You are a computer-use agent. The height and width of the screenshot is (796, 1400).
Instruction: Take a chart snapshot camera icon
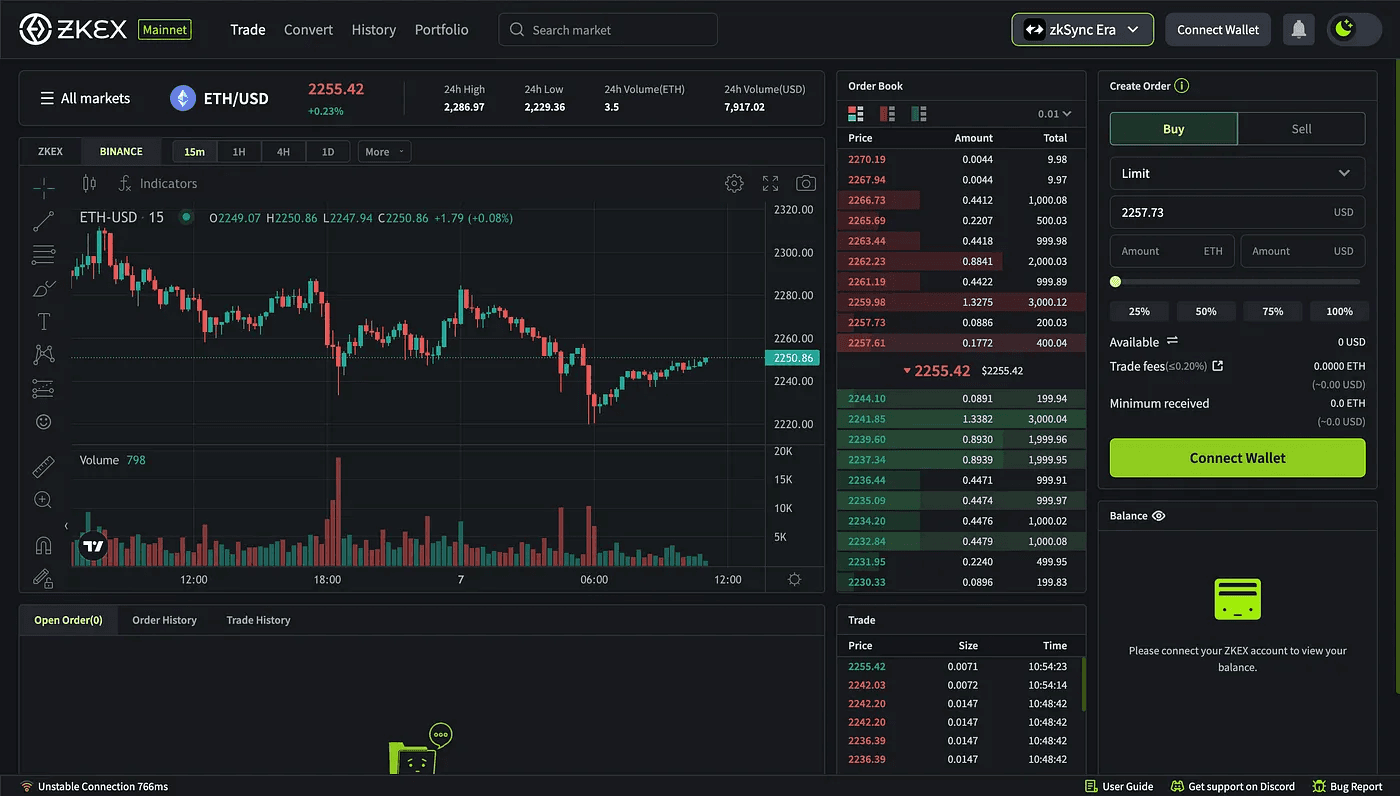pyautogui.click(x=806, y=183)
